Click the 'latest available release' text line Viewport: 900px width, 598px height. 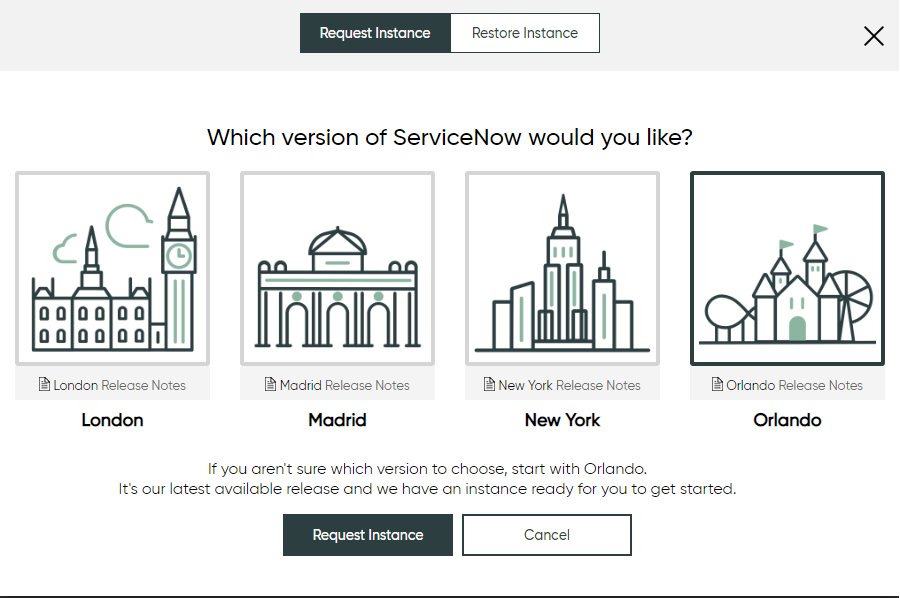427,489
